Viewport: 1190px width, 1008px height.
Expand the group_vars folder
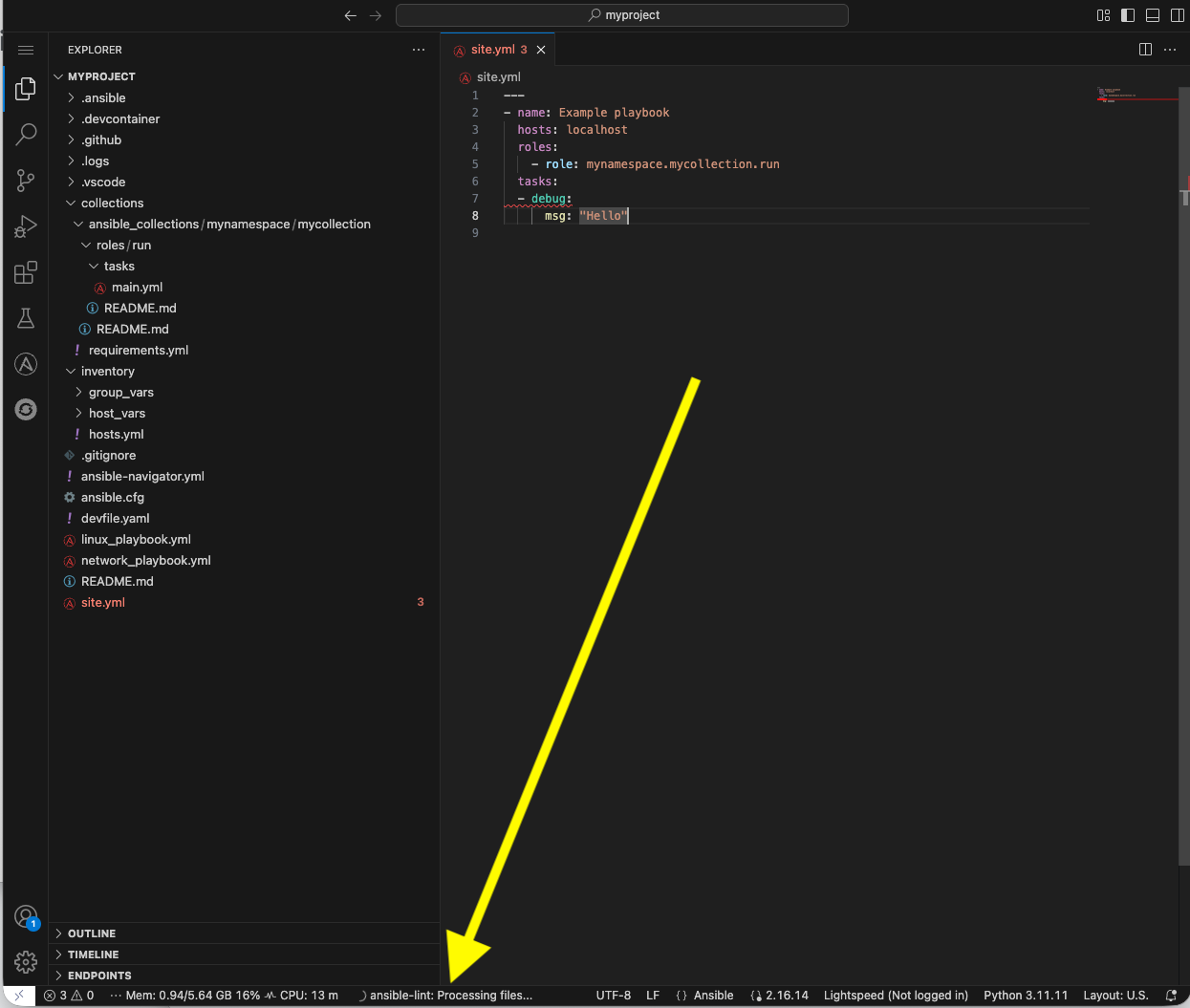point(121,392)
